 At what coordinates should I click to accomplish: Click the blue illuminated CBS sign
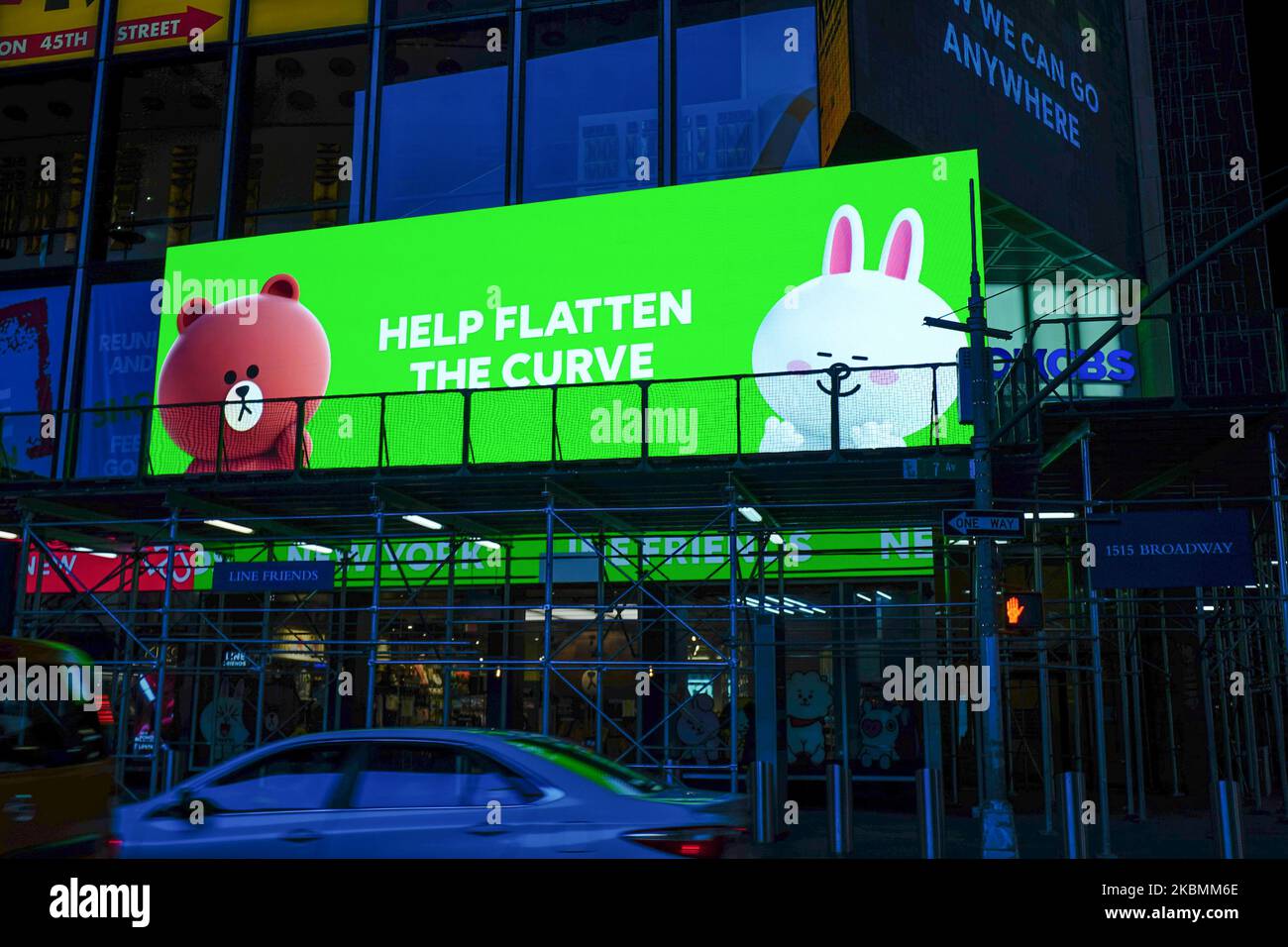tap(1063, 365)
